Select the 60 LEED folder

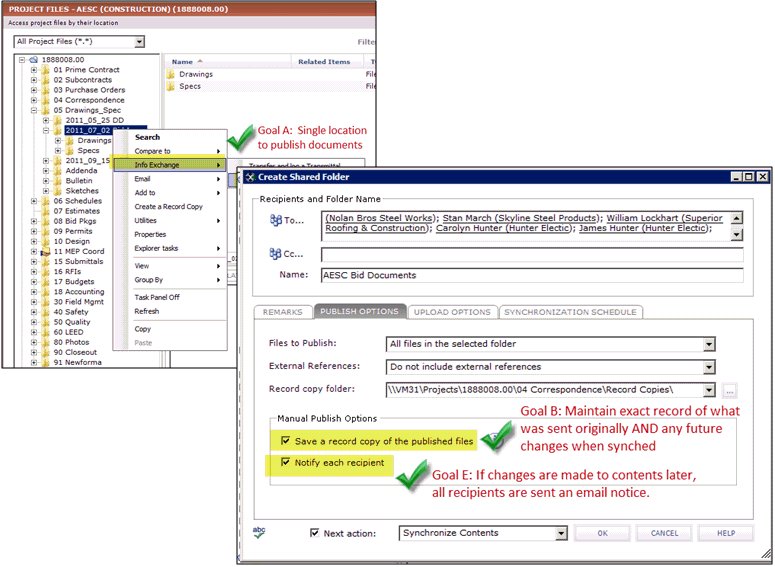[x=69, y=332]
